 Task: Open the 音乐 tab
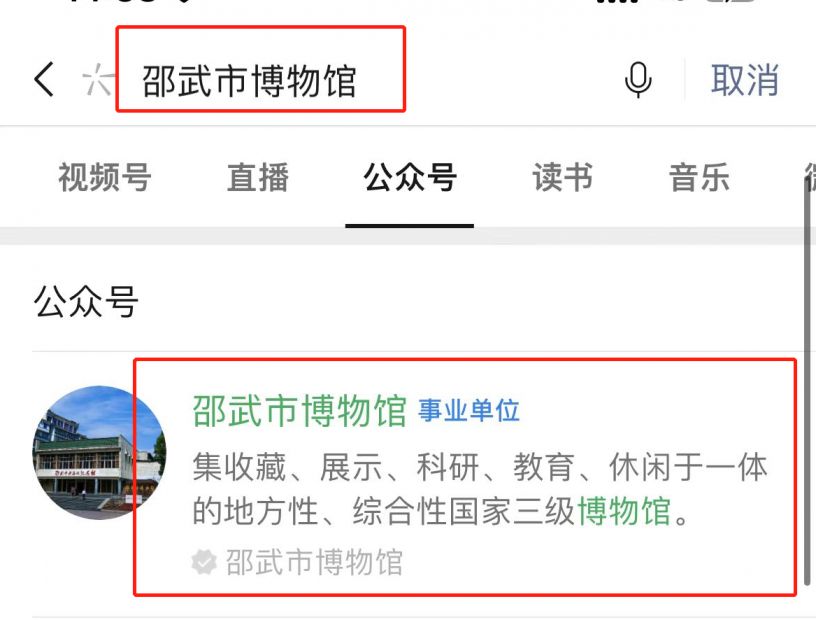tap(699, 178)
